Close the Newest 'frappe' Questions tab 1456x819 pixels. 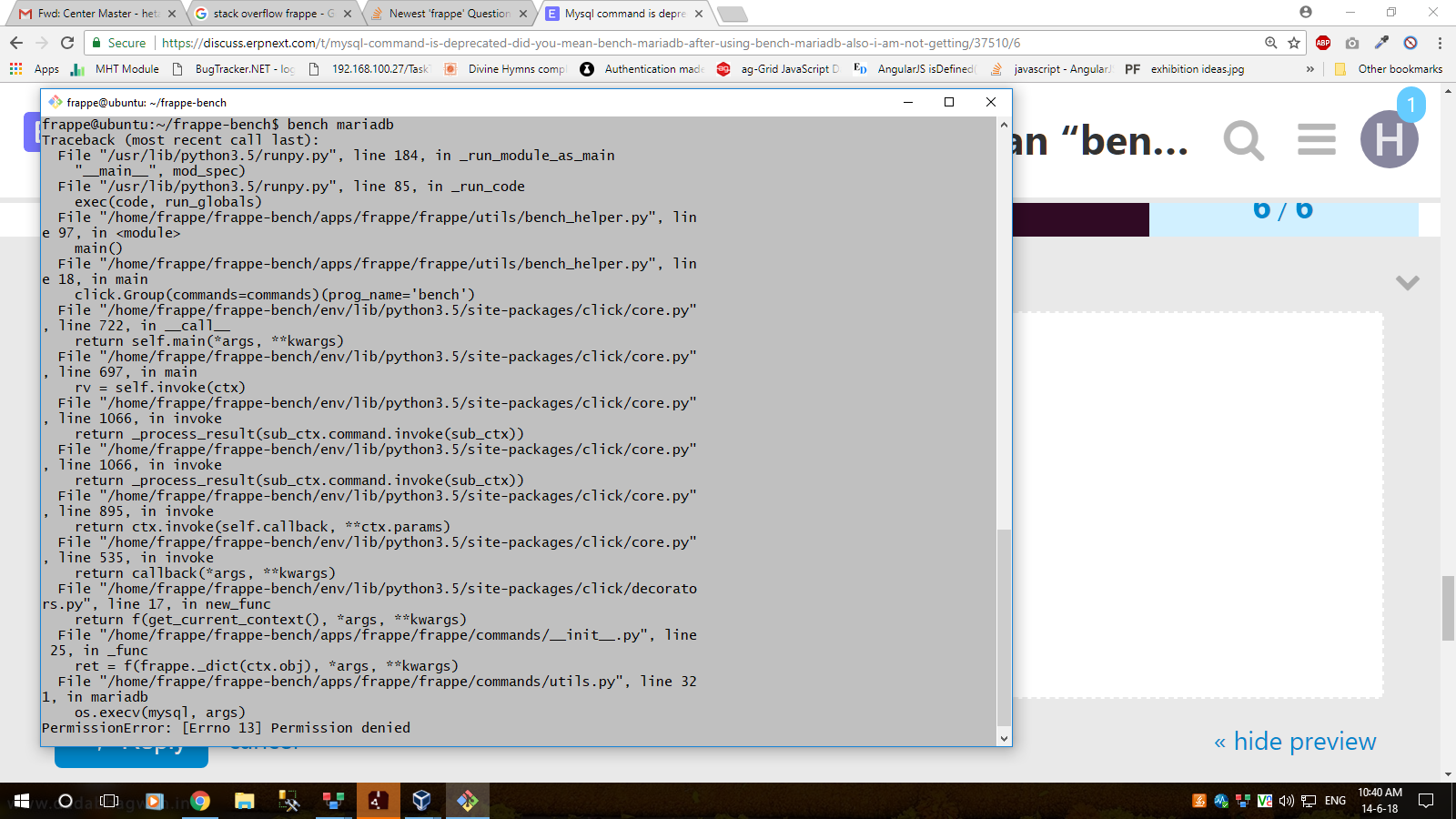[523, 14]
